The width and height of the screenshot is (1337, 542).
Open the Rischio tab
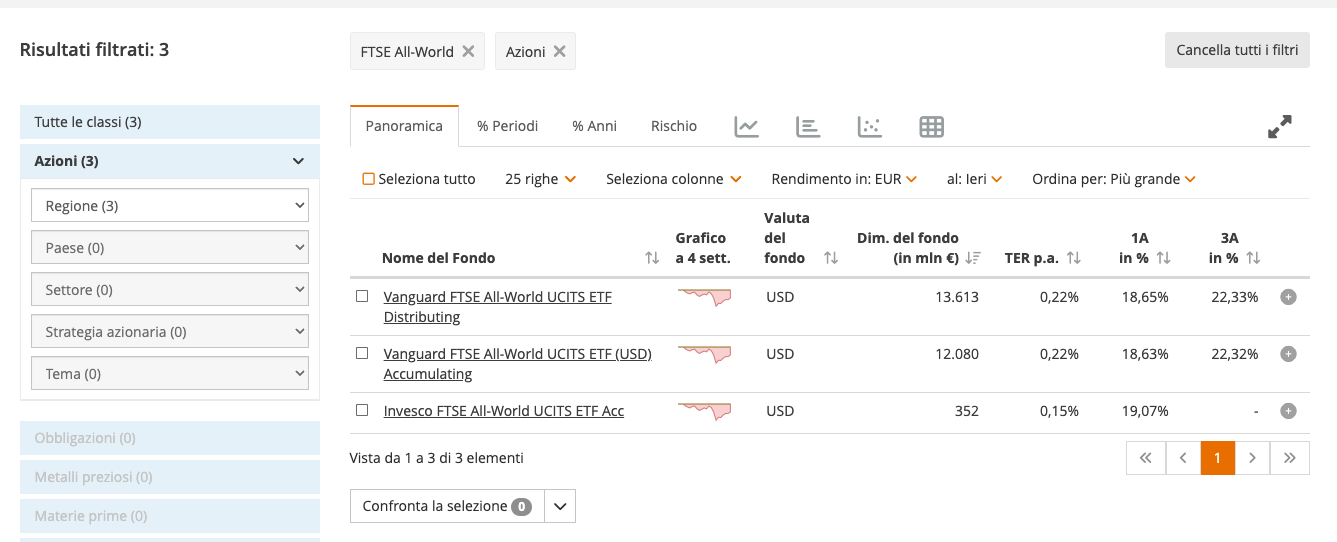coord(673,126)
